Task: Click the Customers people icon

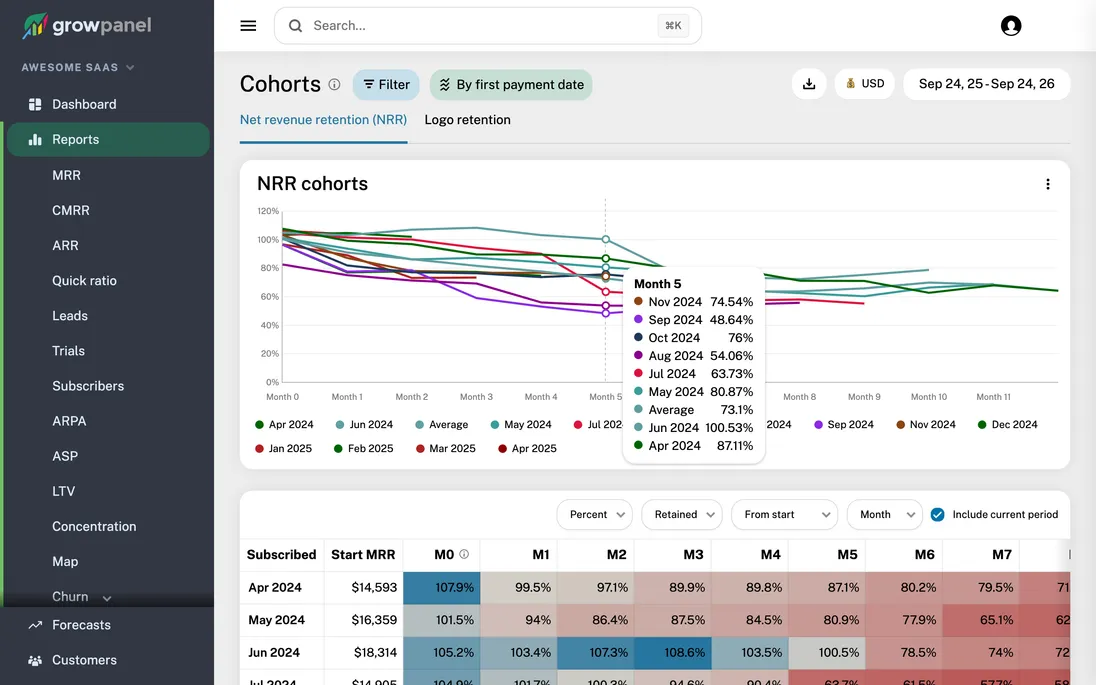Action: [x=35, y=660]
